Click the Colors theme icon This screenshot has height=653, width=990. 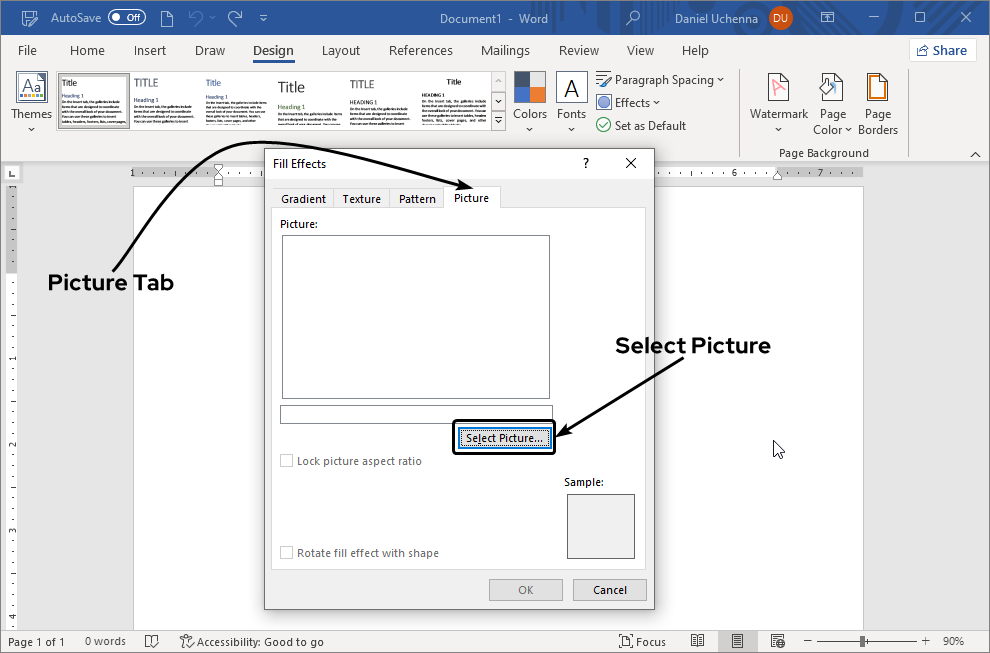pyautogui.click(x=530, y=90)
